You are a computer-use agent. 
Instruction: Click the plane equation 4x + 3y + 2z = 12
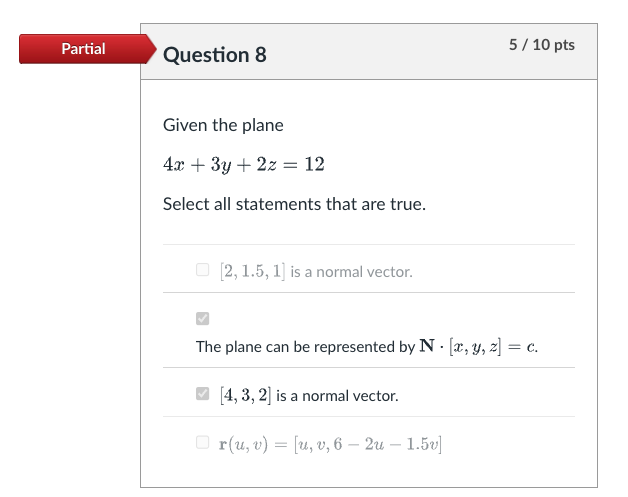[243, 165]
